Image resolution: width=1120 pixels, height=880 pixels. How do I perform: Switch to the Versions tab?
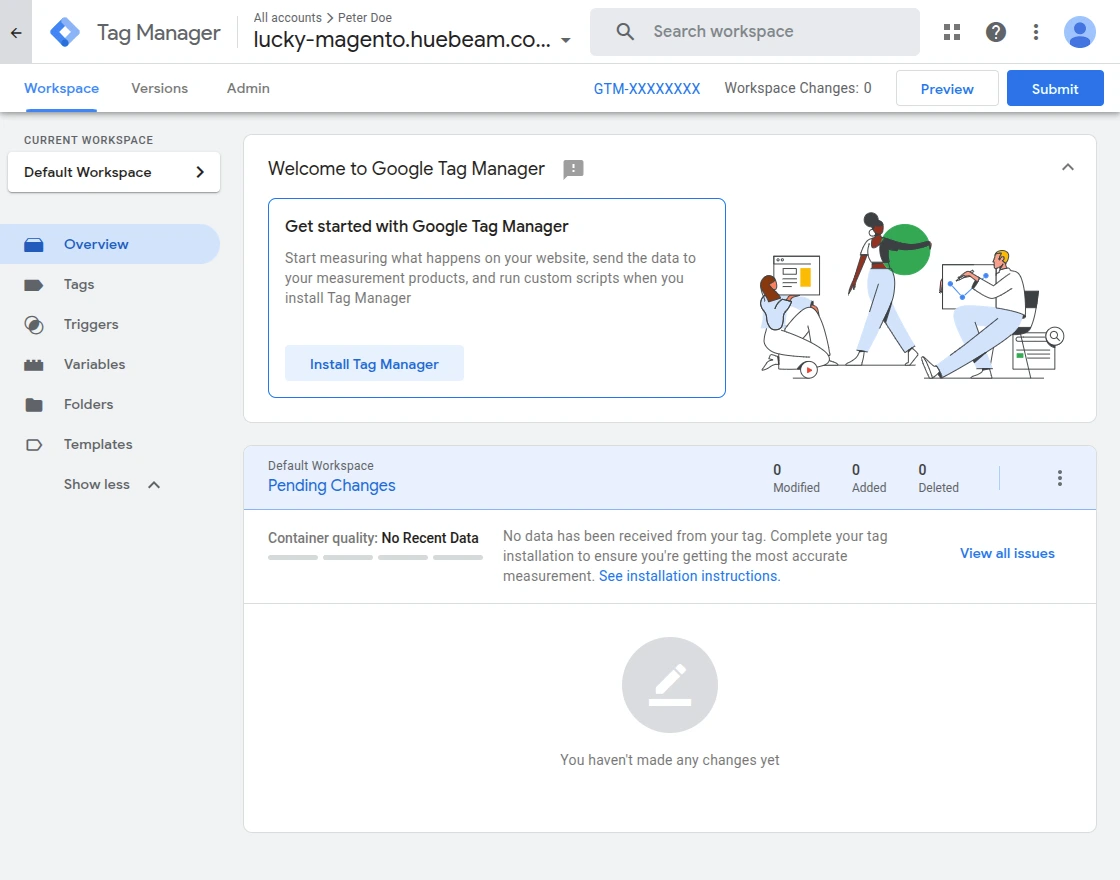159,88
